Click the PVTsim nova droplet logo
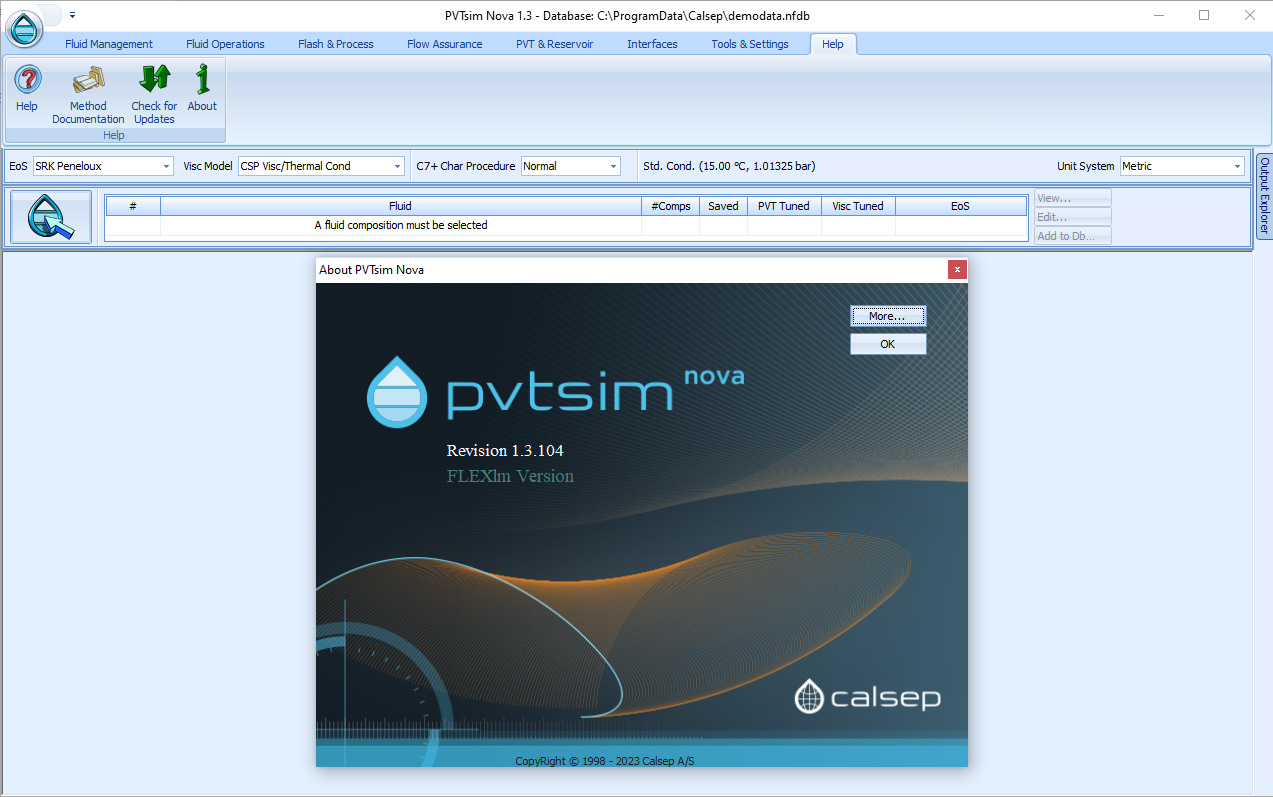This screenshot has height=797, width=1273. pos(397,393)
